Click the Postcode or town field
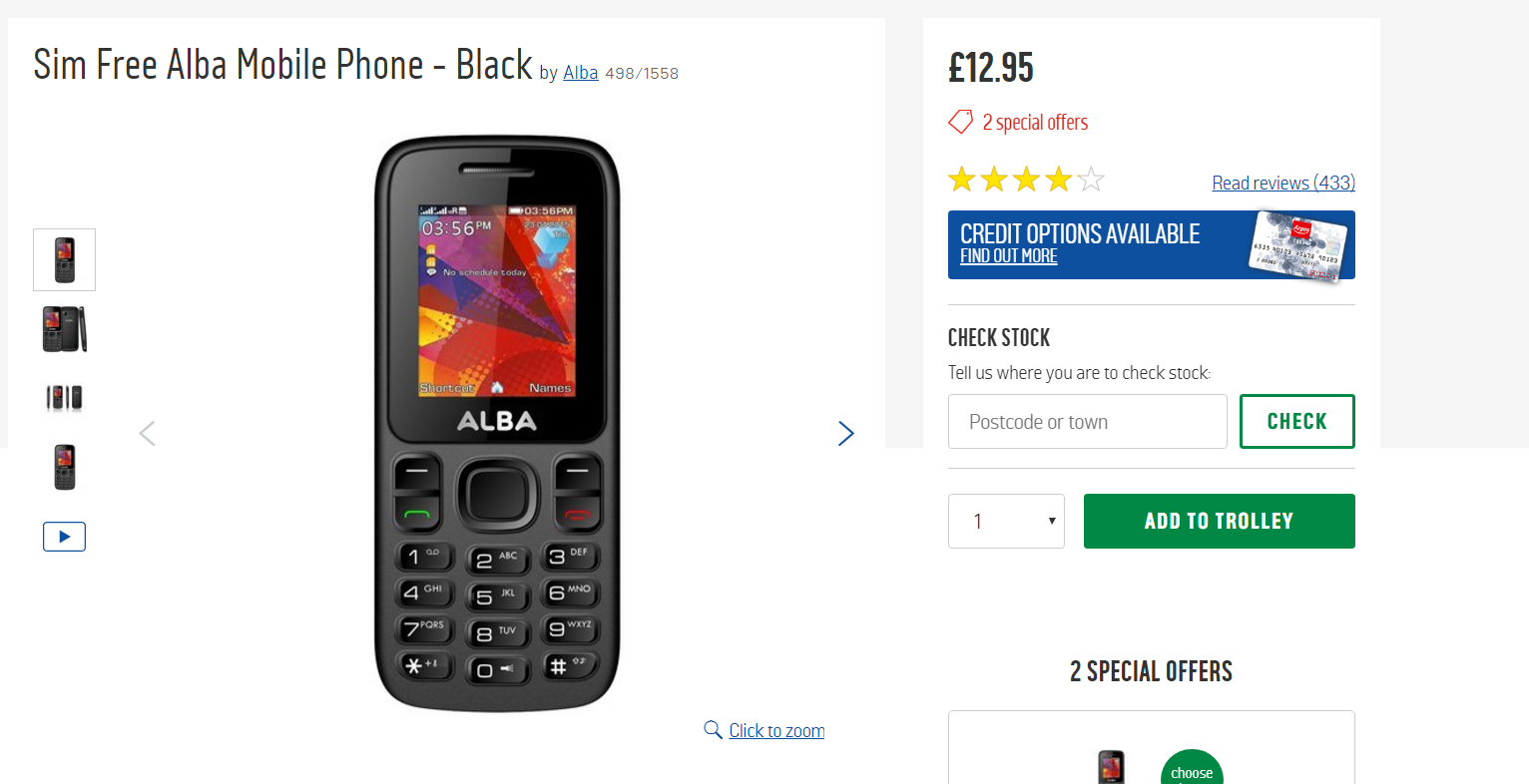This screenshot has width=1529, height=784. [x=1087, y=422]
